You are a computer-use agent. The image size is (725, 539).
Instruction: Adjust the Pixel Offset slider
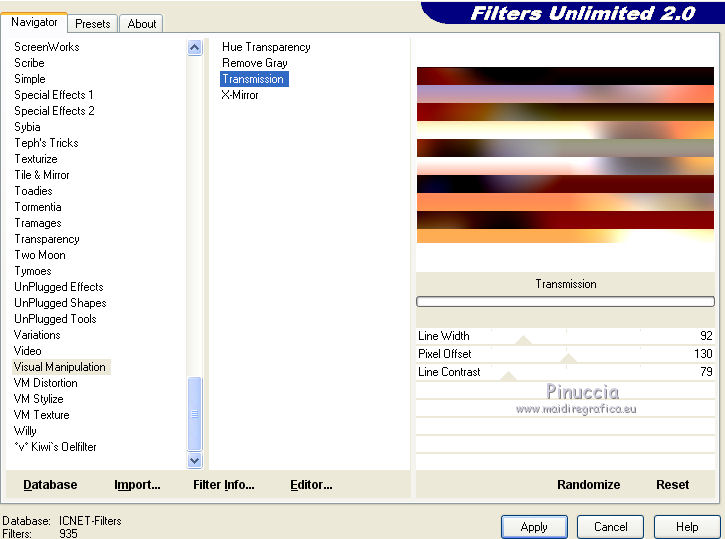(x=568, y=358)
